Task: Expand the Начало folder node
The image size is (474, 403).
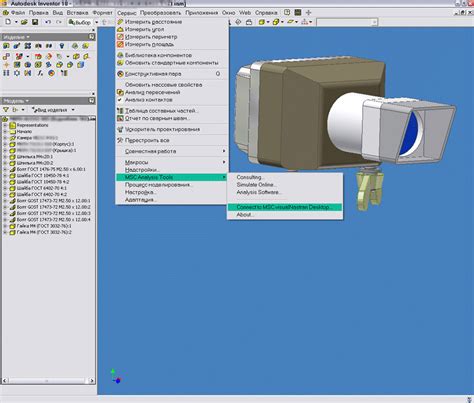Action: (x=5, y=132)
